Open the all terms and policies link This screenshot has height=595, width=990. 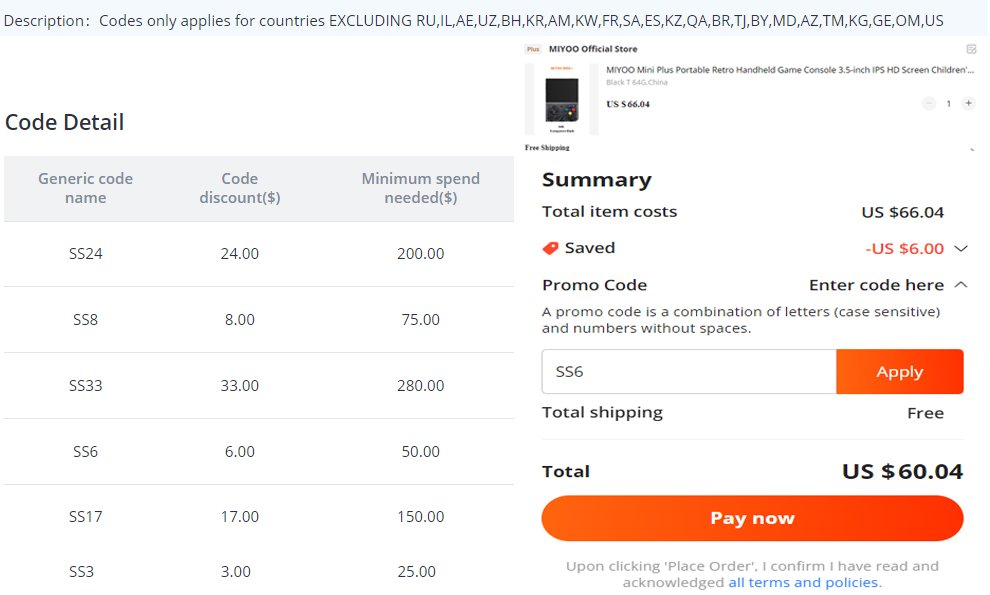[803, 582]
